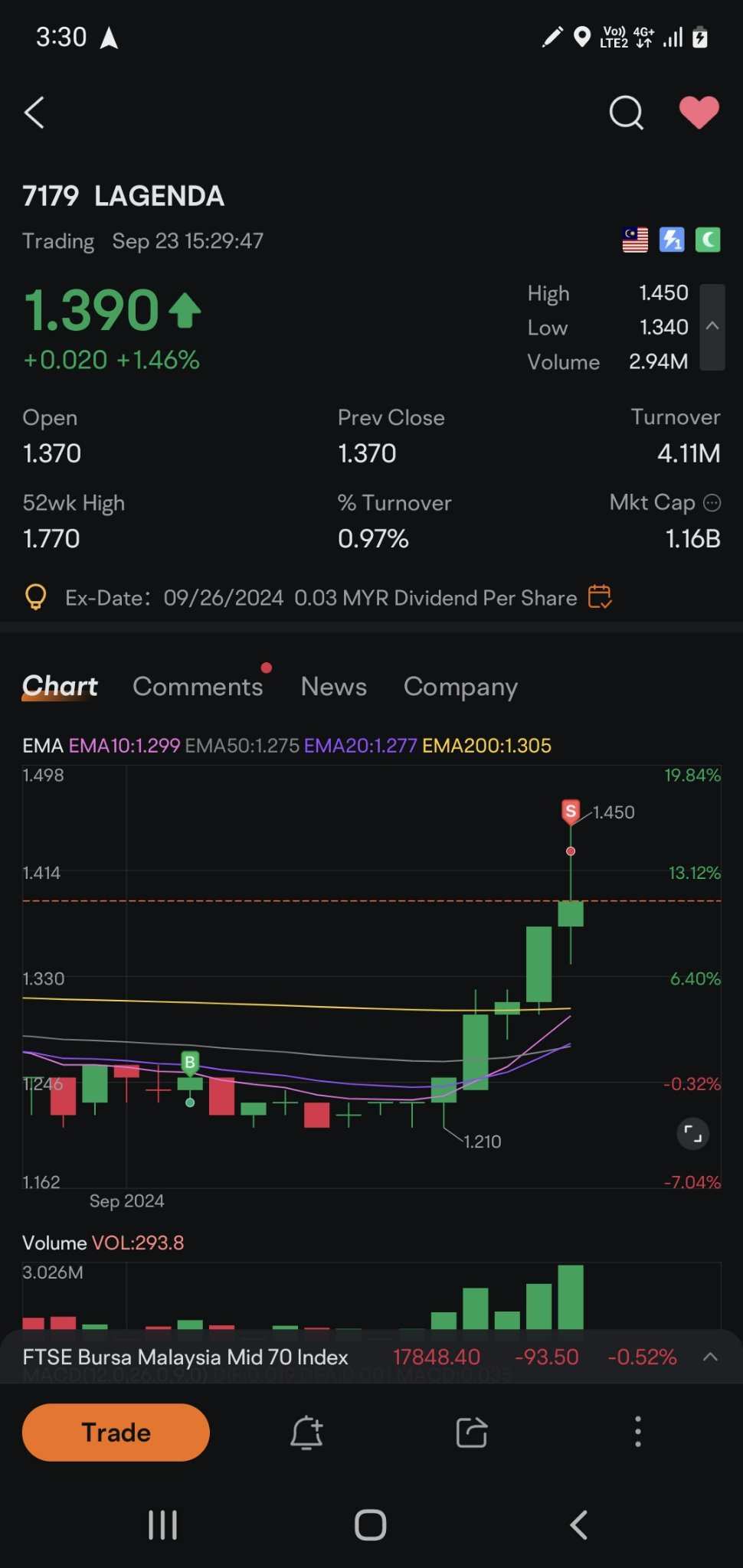Tap the EMA20:1.277 indicator label
This screenshot has height=1568, width=743.
[x=361, y=746]
